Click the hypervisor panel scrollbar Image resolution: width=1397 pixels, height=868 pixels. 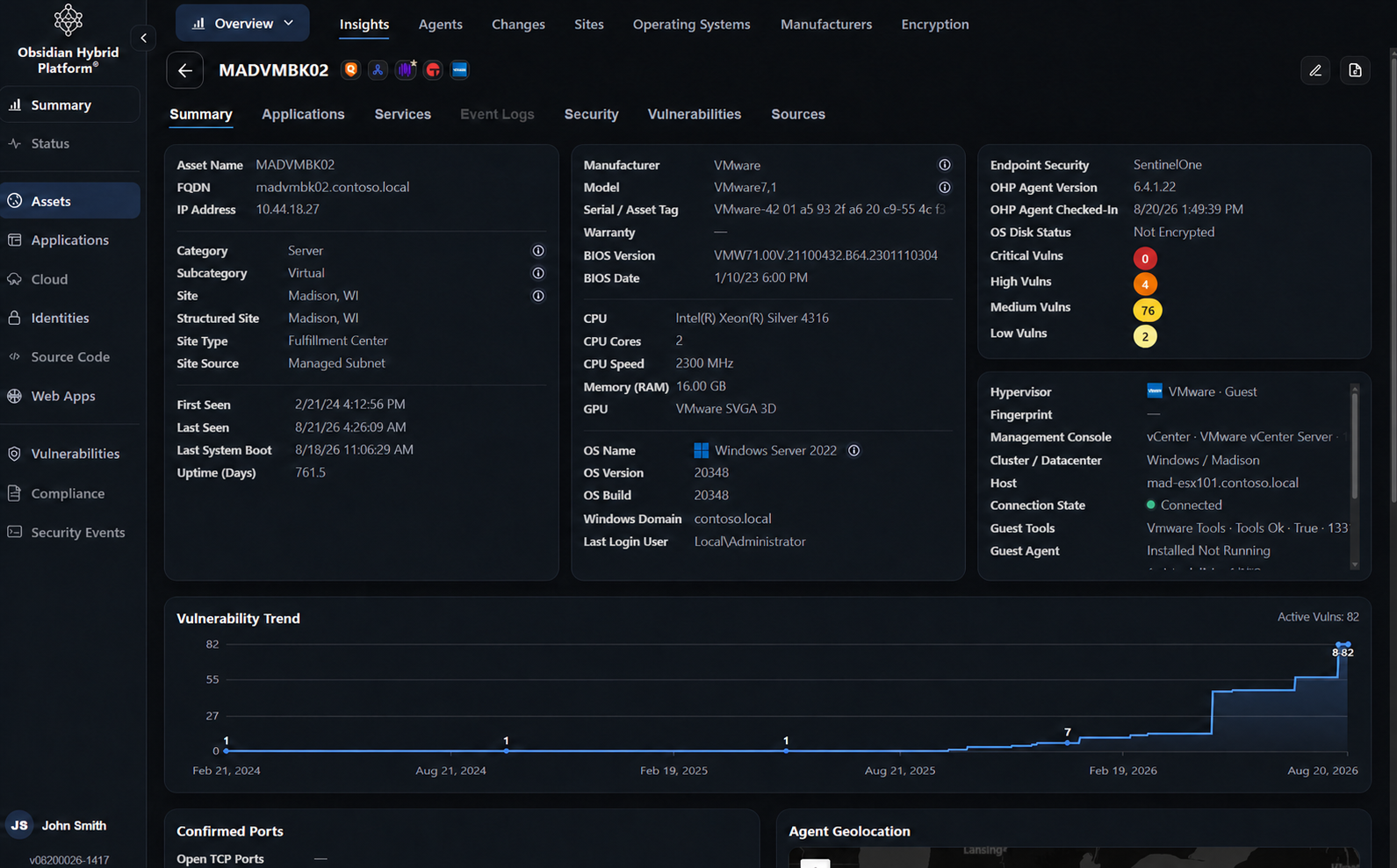(x=1354, y=446)
